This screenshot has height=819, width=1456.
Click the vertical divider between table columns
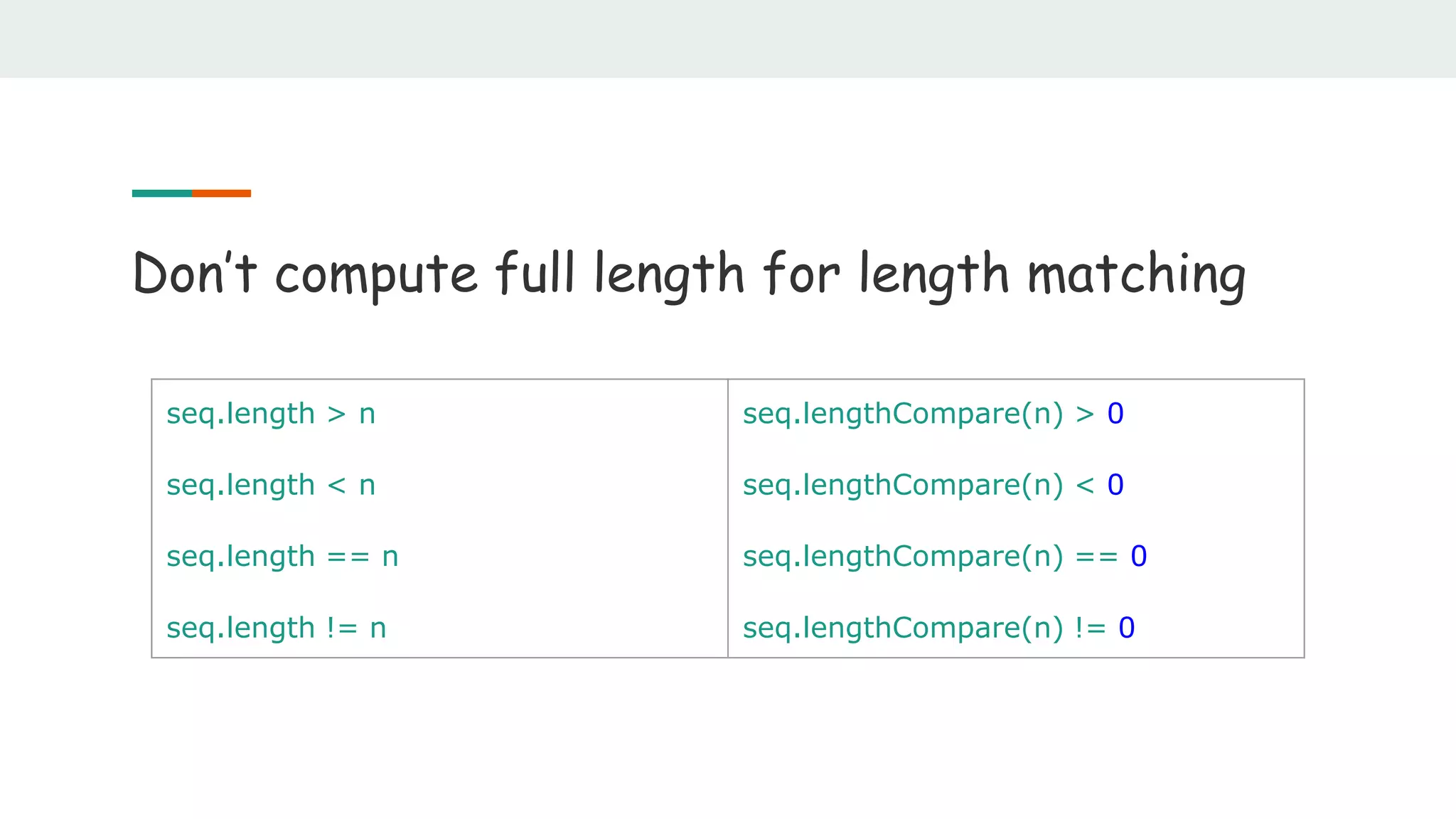(728, 518)
